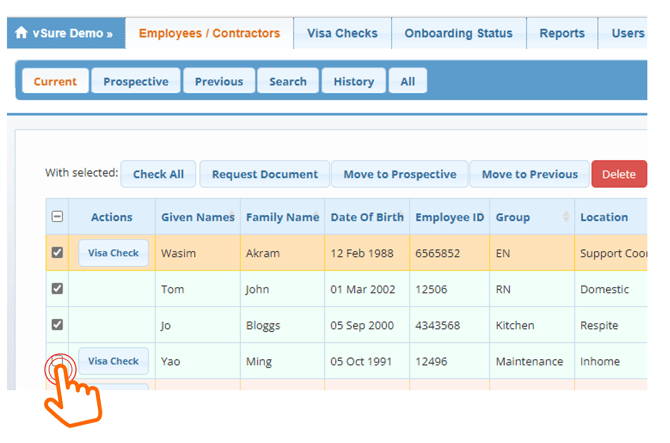Viewport: 670px width, 443px height.
Task: Open the Search sub-tab
Action: [x=288, y=82]
